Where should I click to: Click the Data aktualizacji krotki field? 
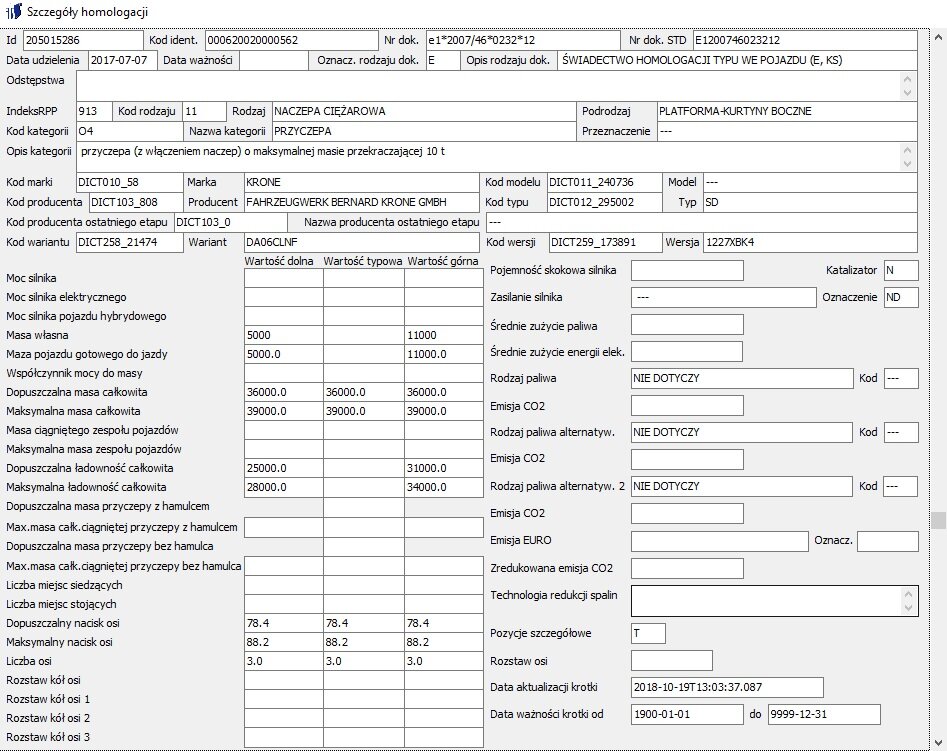(x=727, y=688)
